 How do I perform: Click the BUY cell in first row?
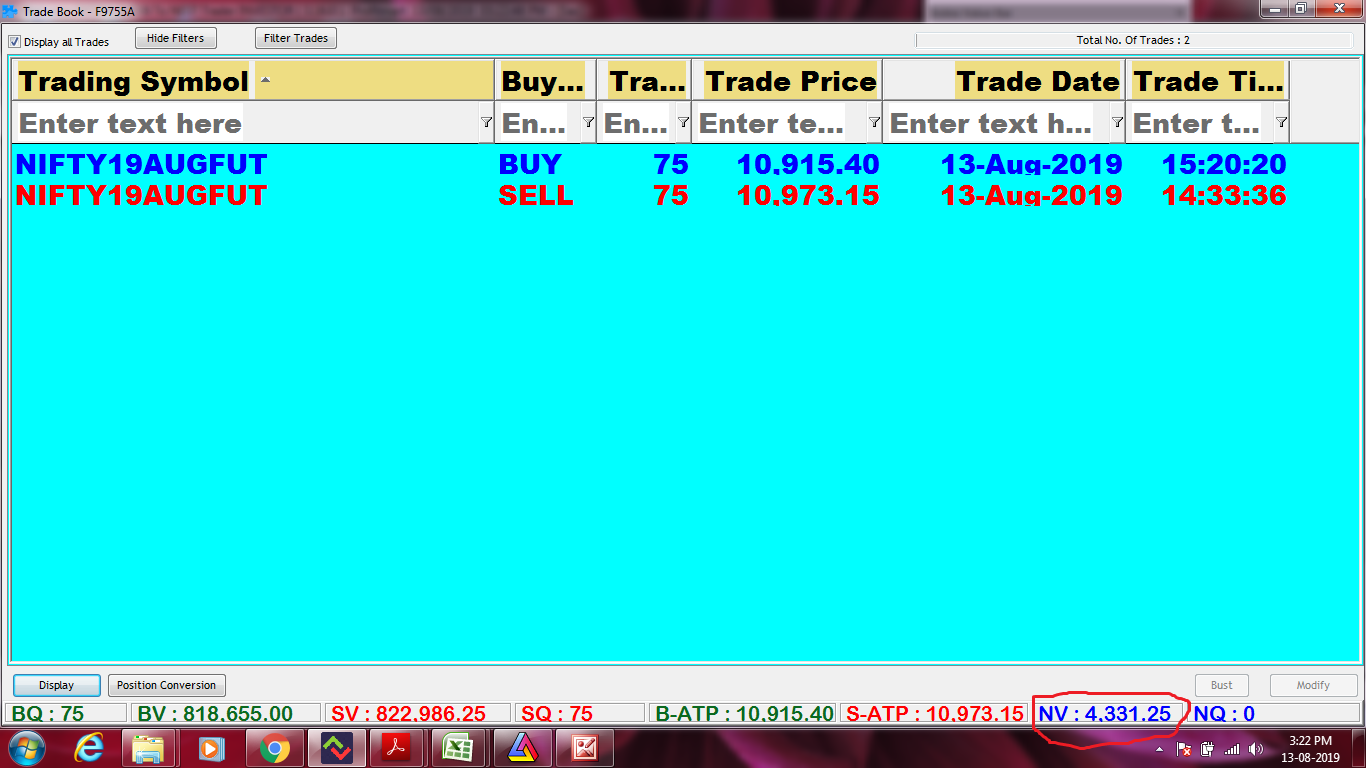(x=530, y=164)
